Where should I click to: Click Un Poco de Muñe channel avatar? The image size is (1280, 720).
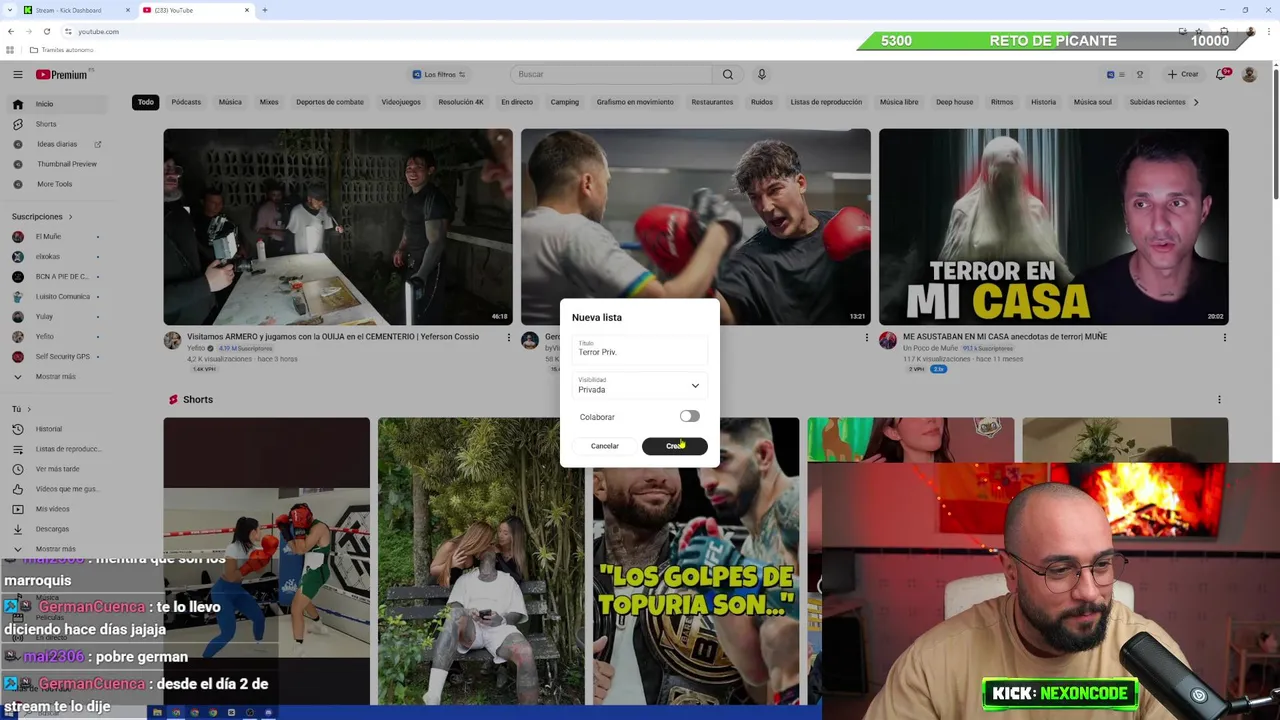(888, 341)
